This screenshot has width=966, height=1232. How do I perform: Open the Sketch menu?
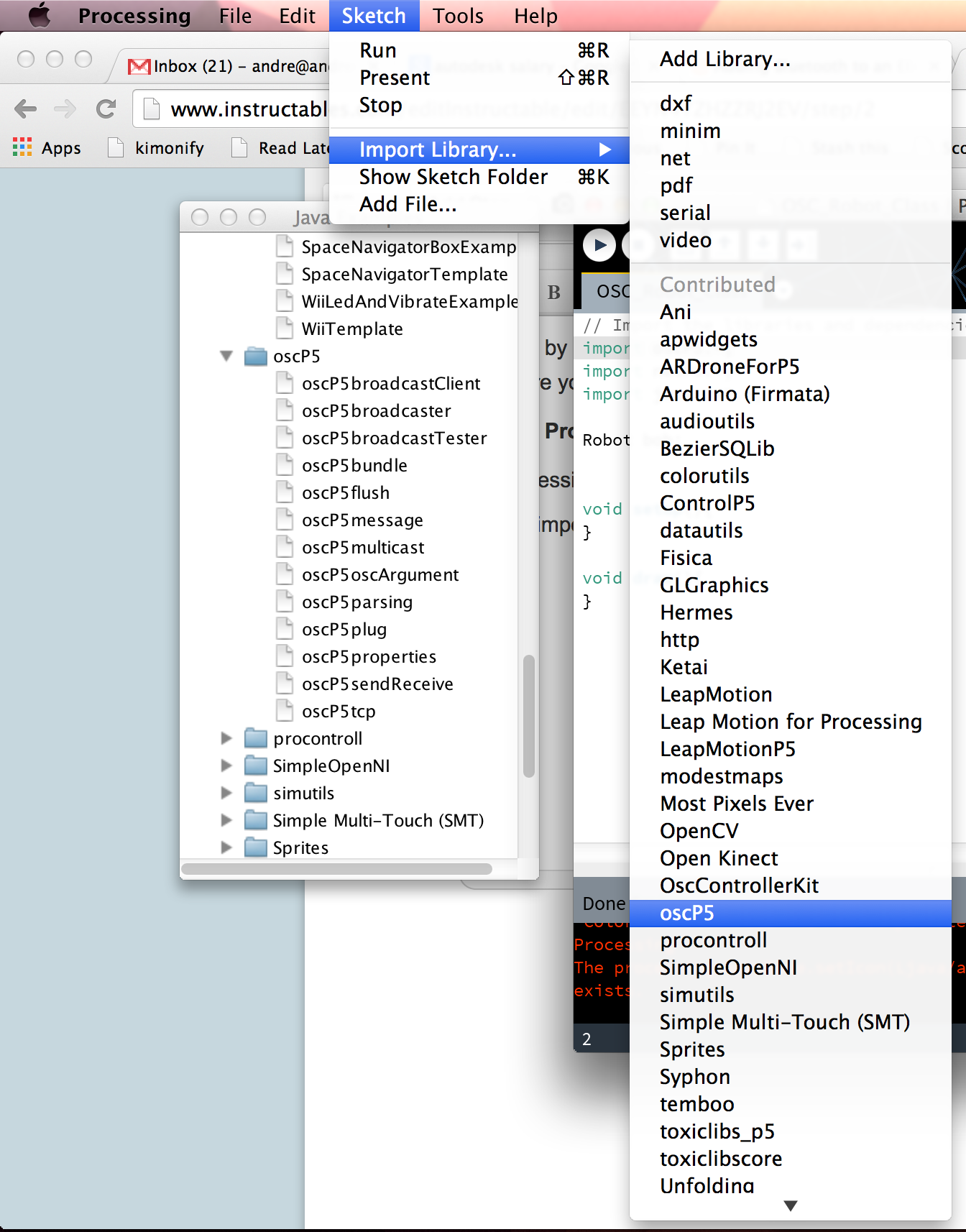(374, 15)
